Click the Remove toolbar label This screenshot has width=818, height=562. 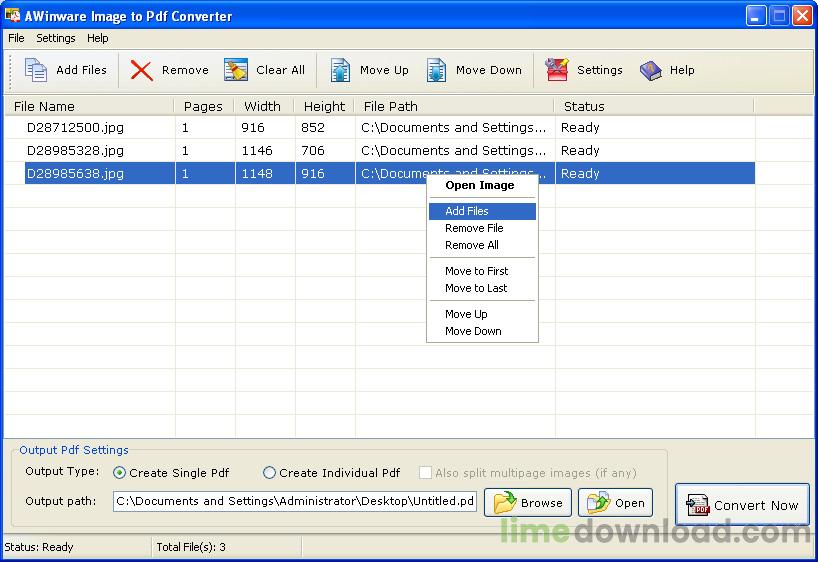click(185, 70)
